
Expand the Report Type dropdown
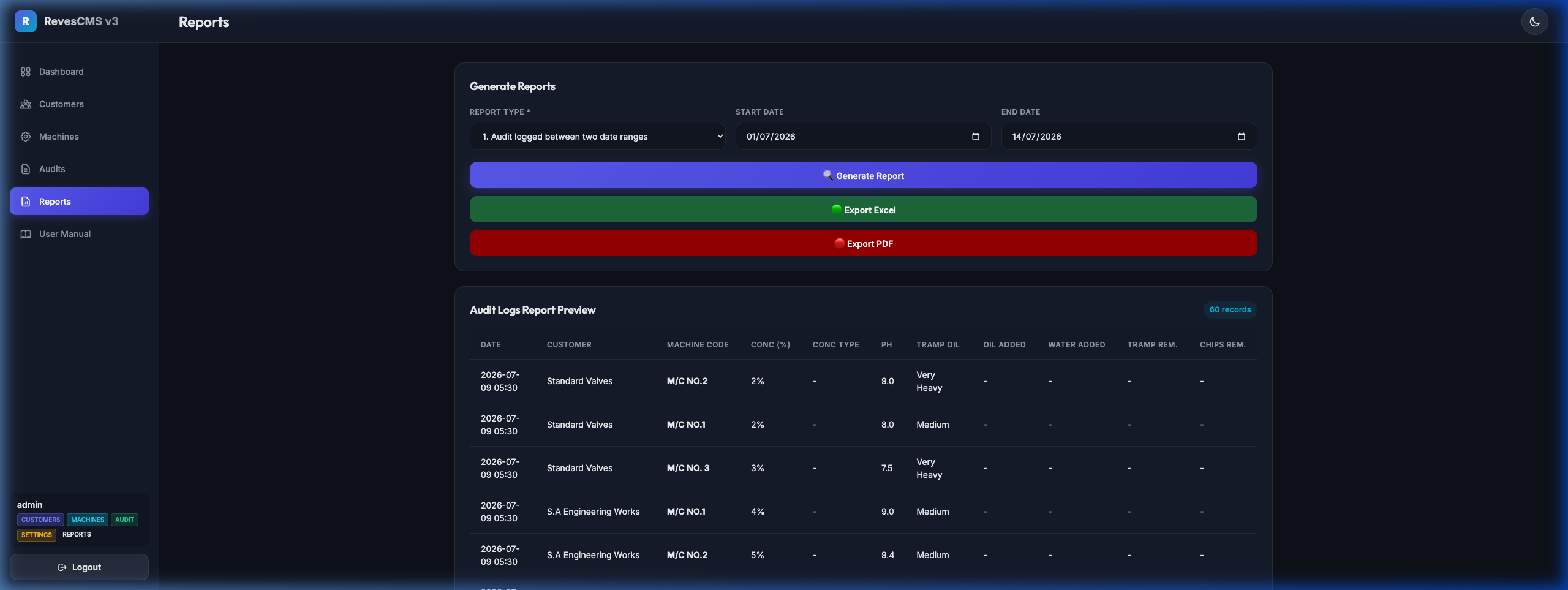click(x=597, y=137)
